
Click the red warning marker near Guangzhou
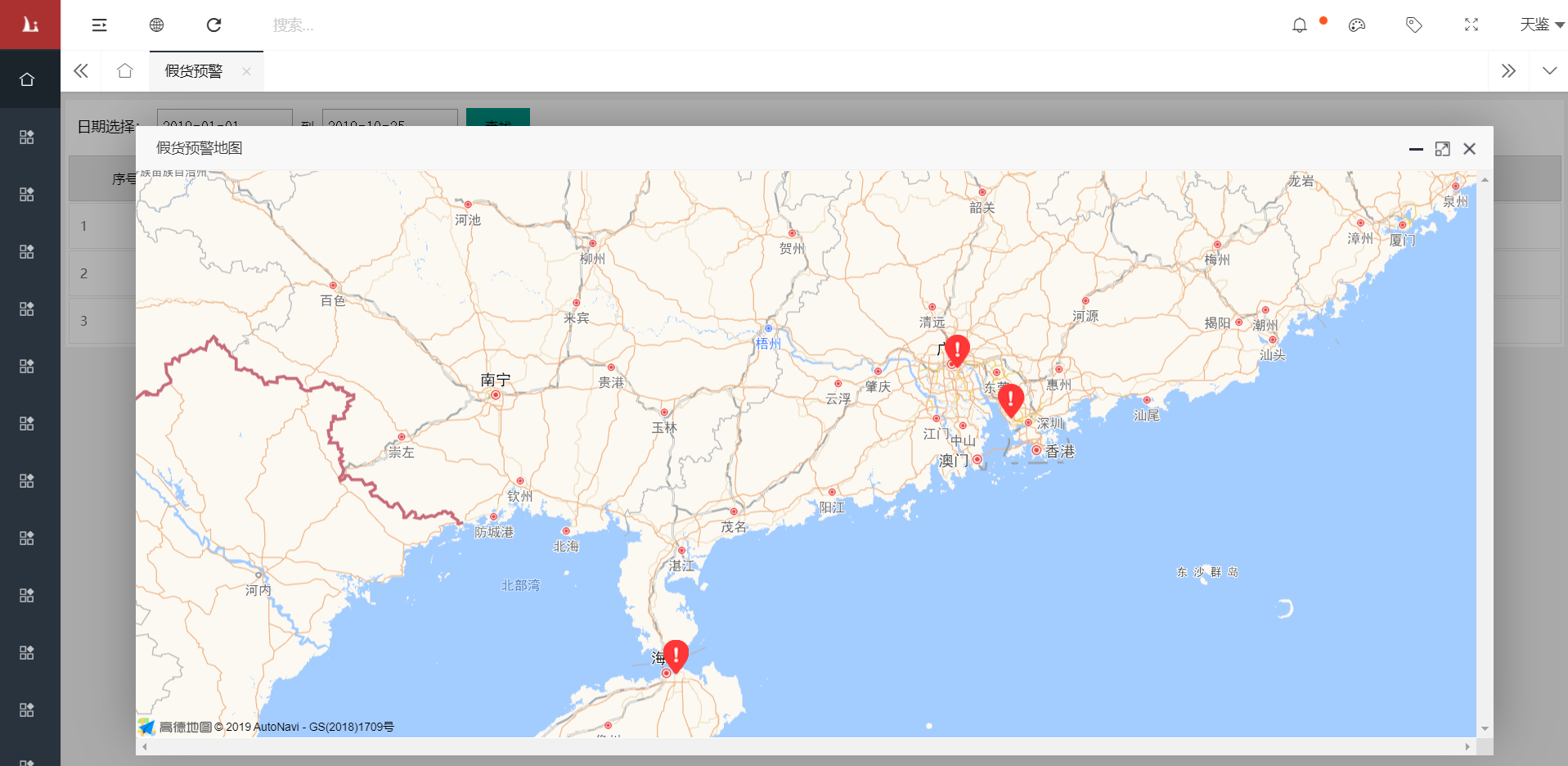coord(957,349)
